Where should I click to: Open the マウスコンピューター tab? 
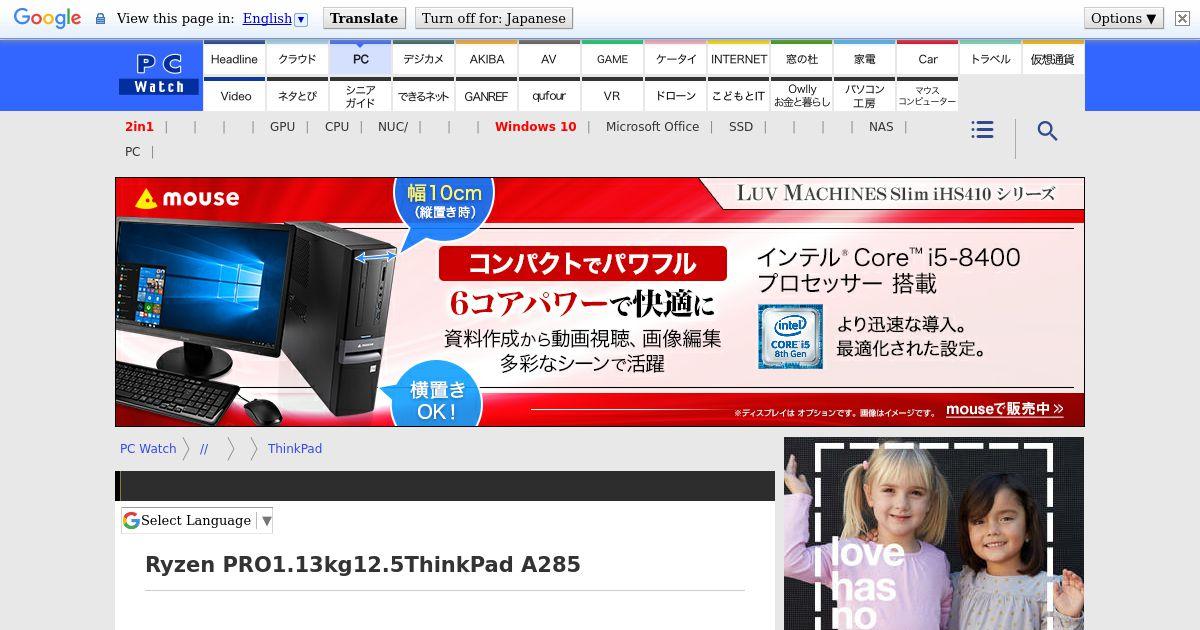click(927, 95)
